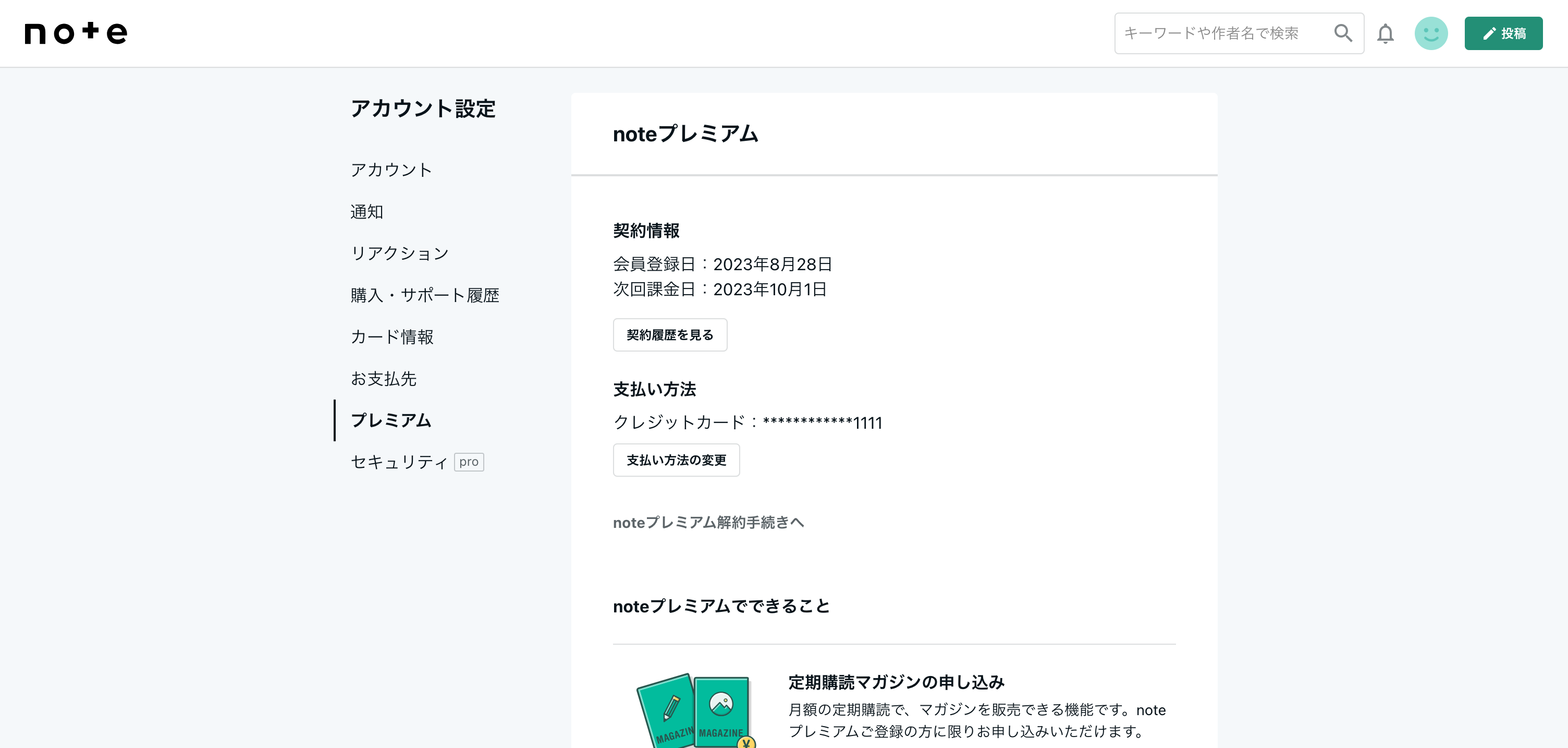1568x748 pixels.
Task: Click the green 投稿 post button
Action: tap(1503, 33)
